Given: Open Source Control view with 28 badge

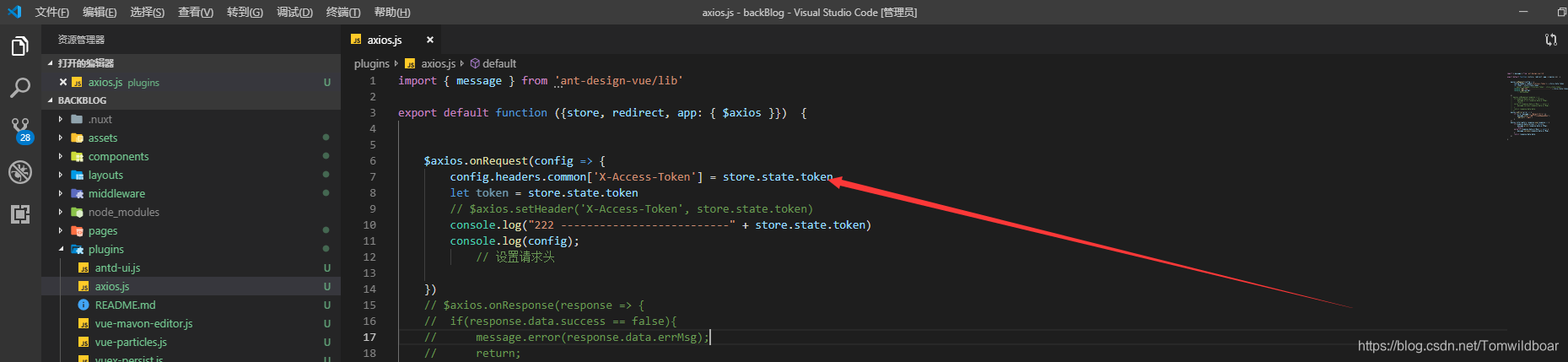Looking at the screenshot, I should 20,130.
